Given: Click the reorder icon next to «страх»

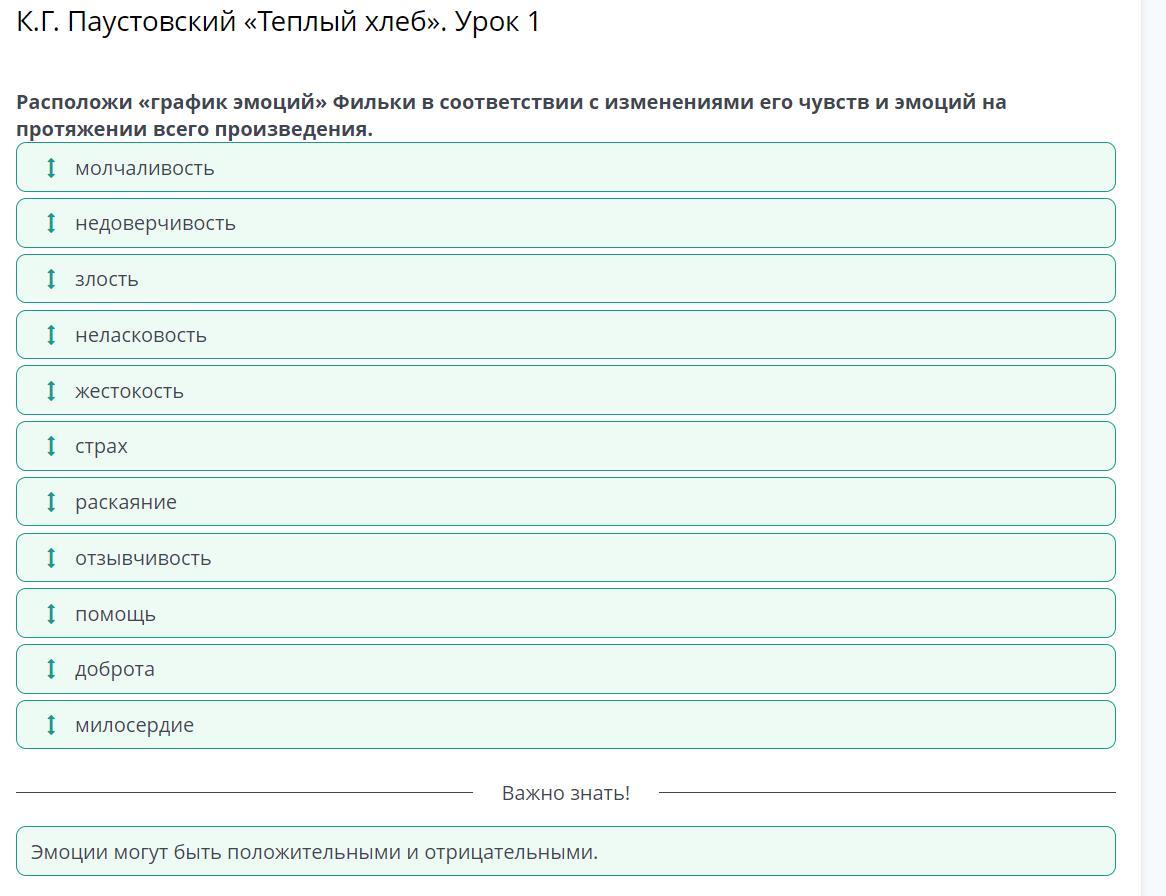Looking at the screenshot, I should pyautogui.click(x=51, y=446).
